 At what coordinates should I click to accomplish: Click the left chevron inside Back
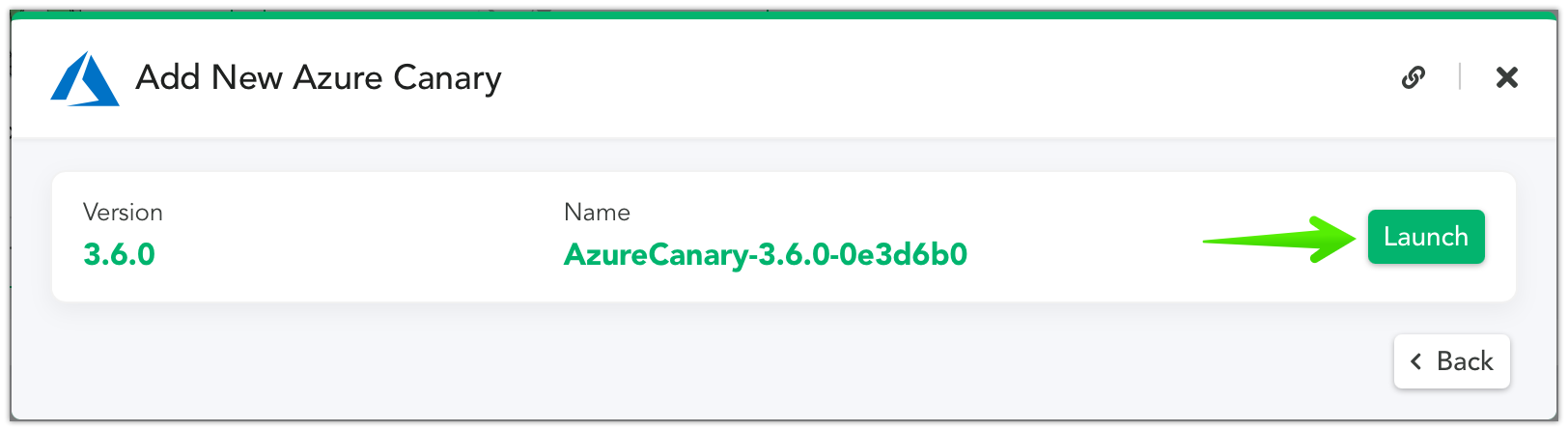click(x=1416, y=361)
